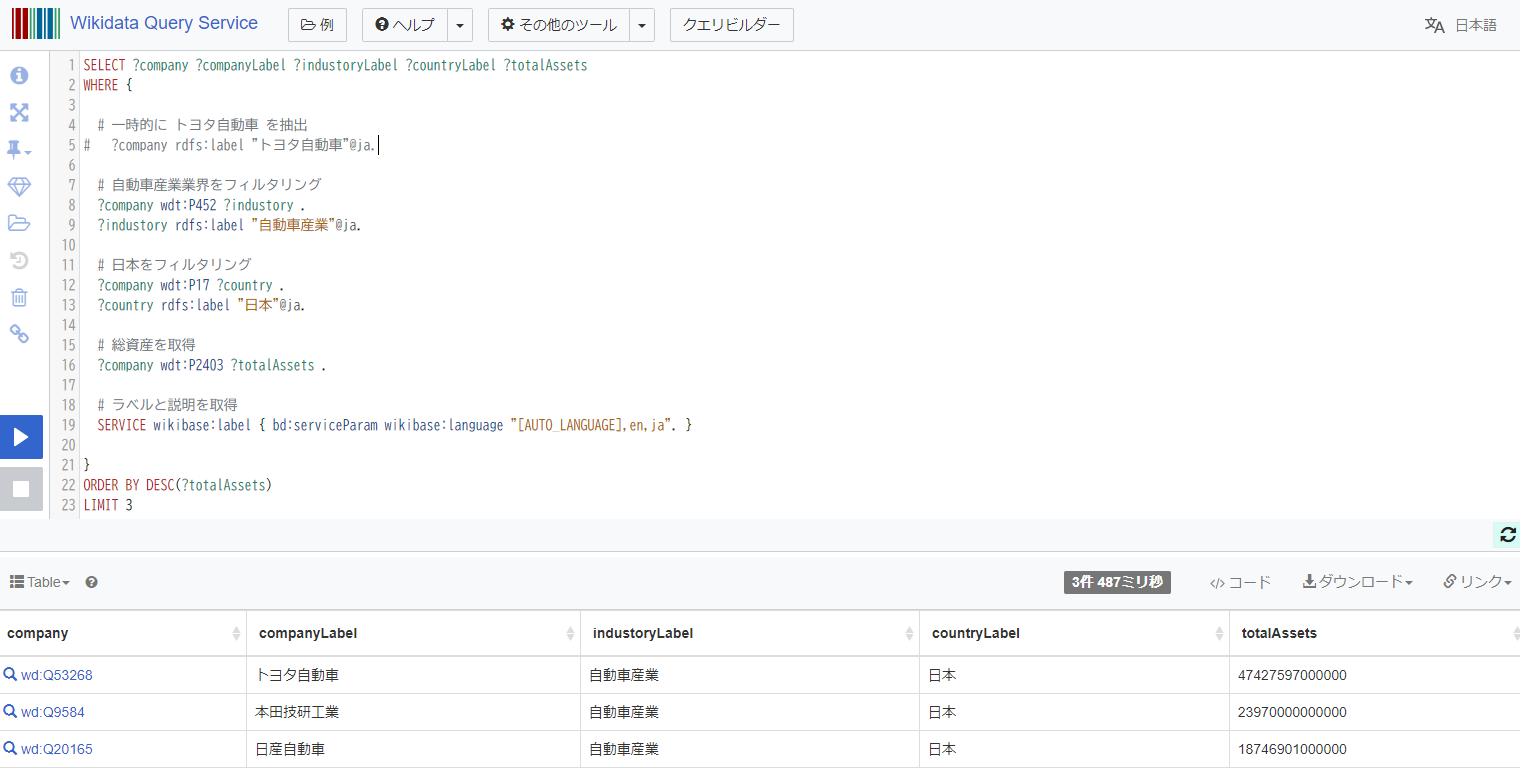
Task: Click the ORDER BY DESC line in editor
Action: pos(178,485)
